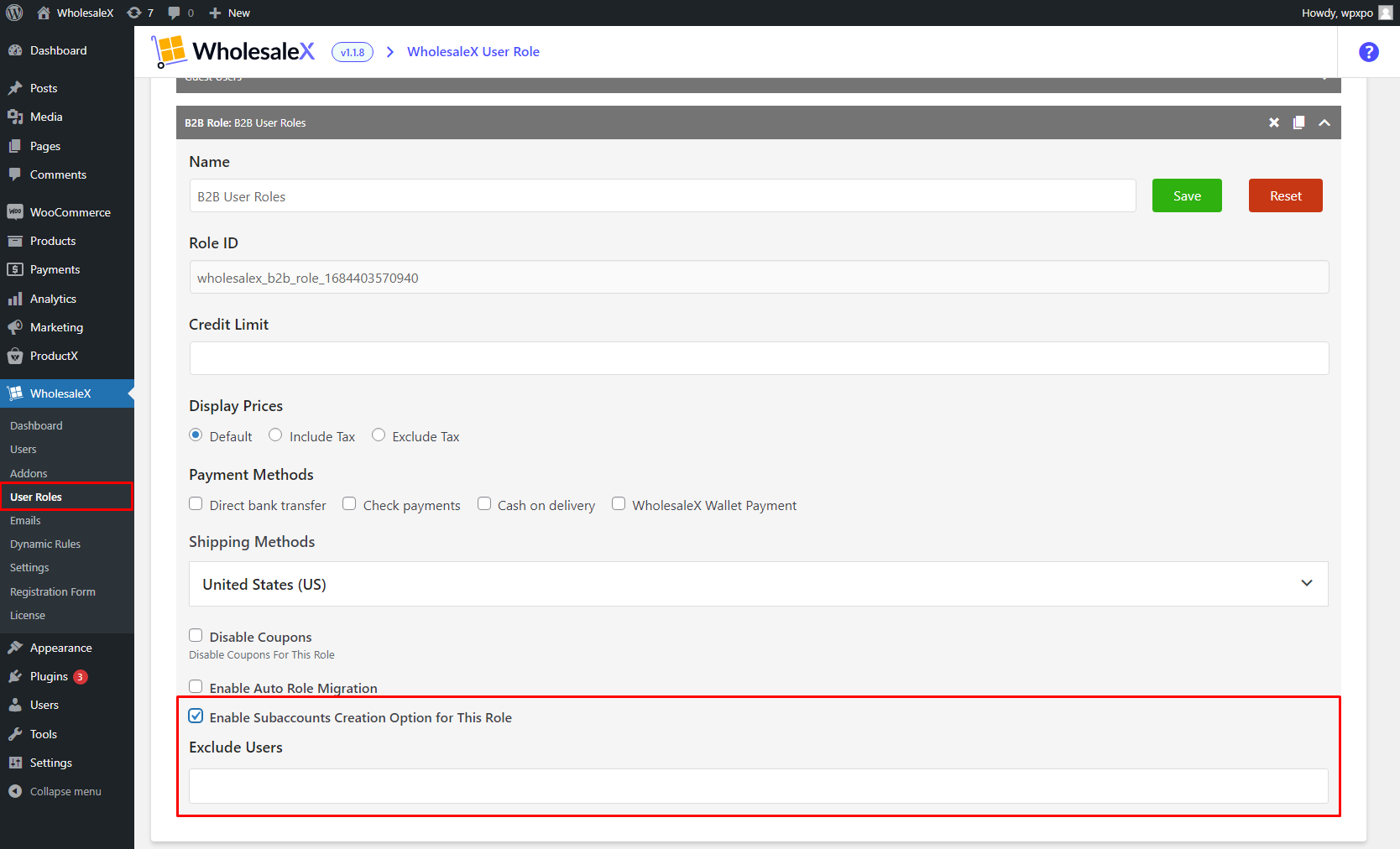1400x849 pixels.
Task: Open the updates counter icon showing 7
Action: point(134,13)
